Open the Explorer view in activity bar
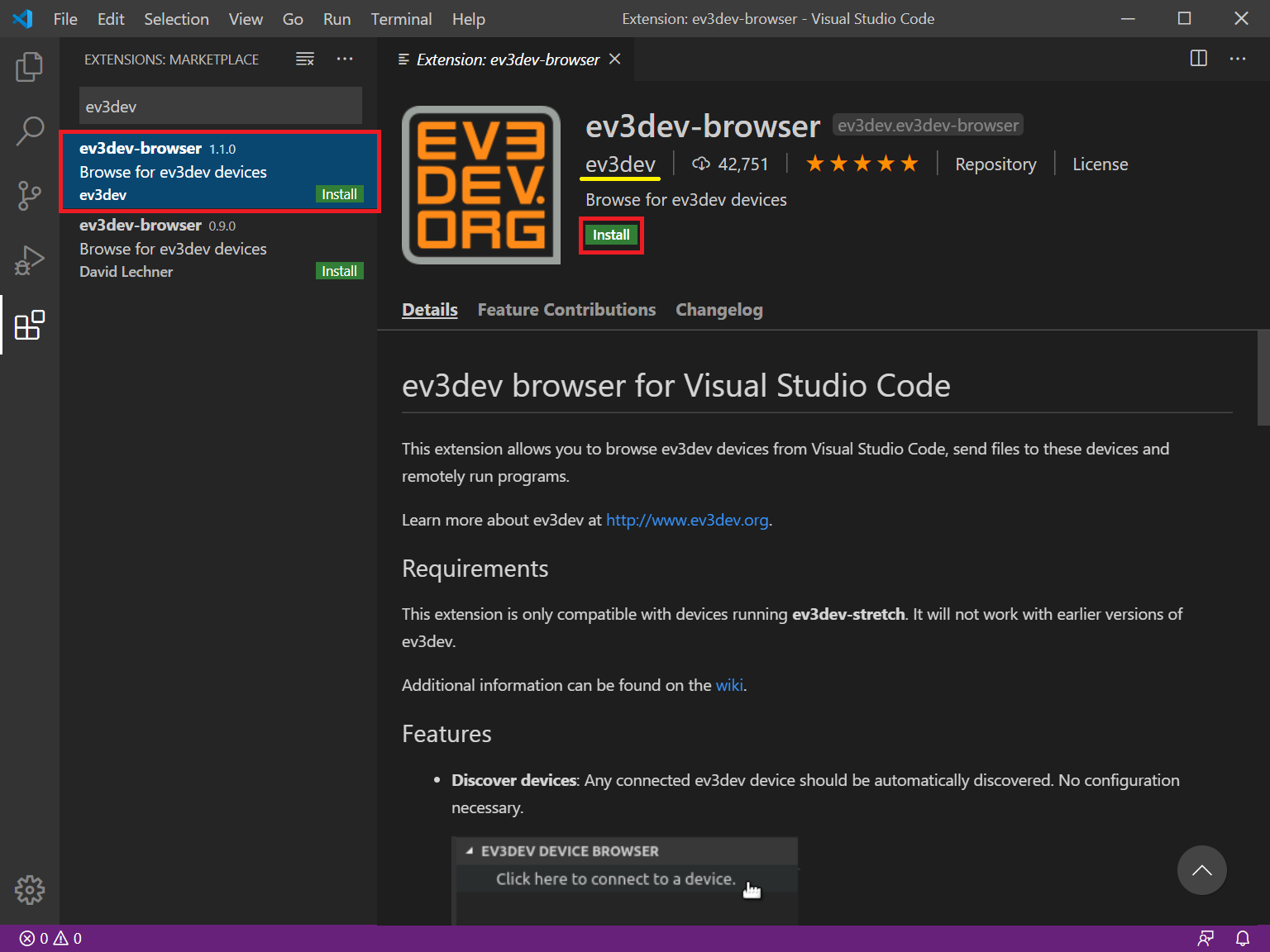Image resolution: width=1270 pixels, height=952 pixels. click(30, 67)
